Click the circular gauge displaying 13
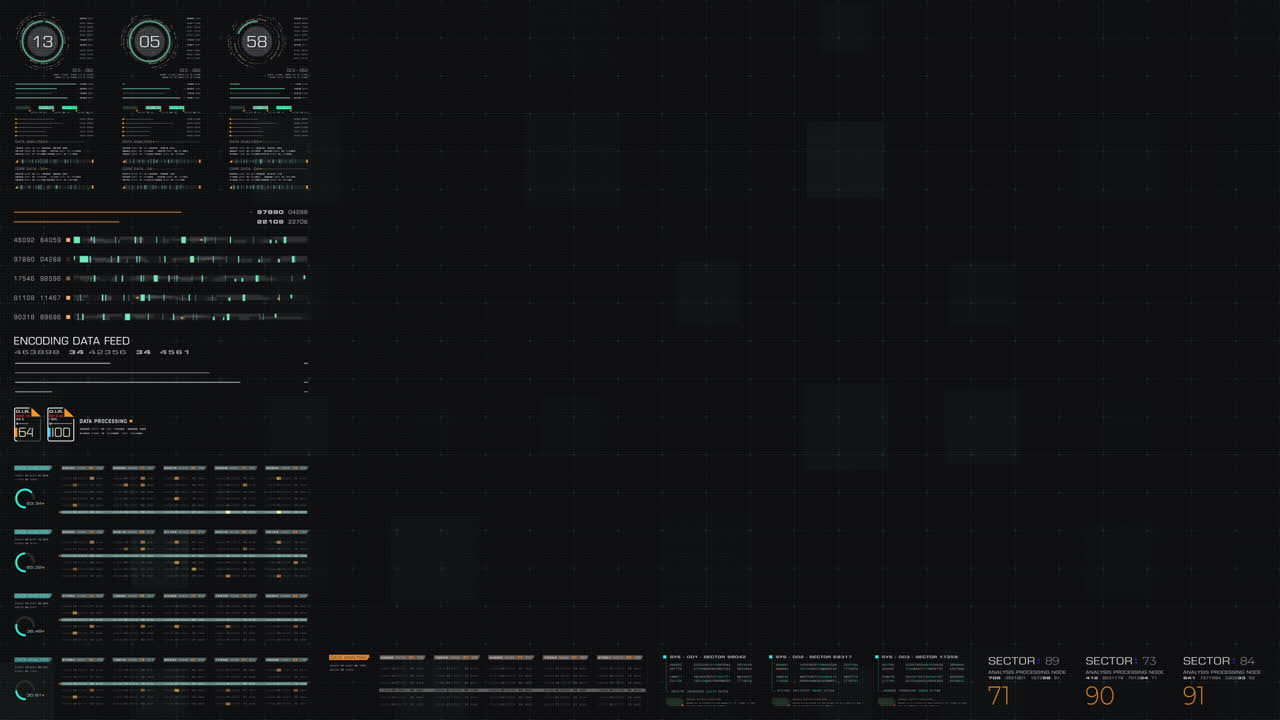1280x720 pixels. 42,41
